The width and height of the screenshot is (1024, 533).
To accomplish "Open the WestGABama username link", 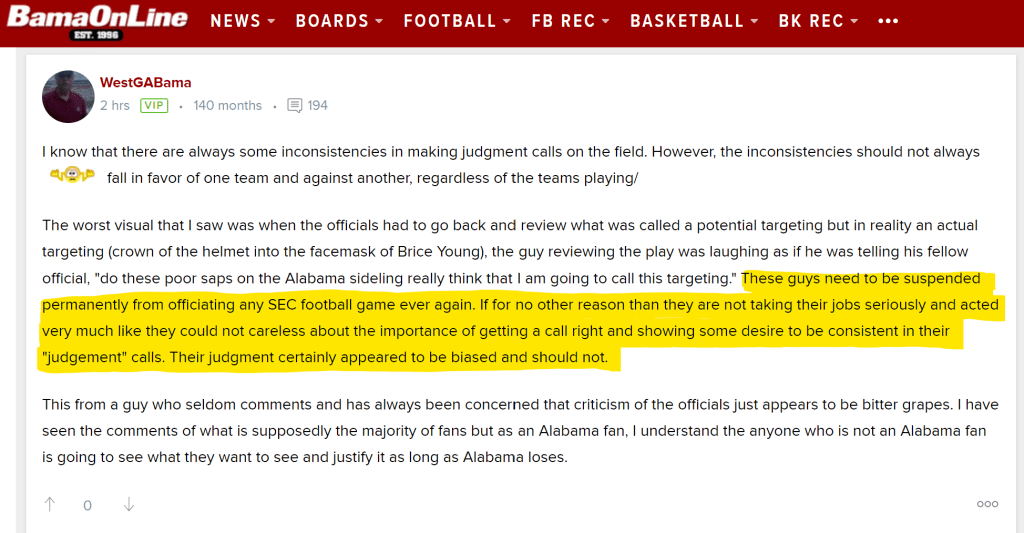I will 145,82.
